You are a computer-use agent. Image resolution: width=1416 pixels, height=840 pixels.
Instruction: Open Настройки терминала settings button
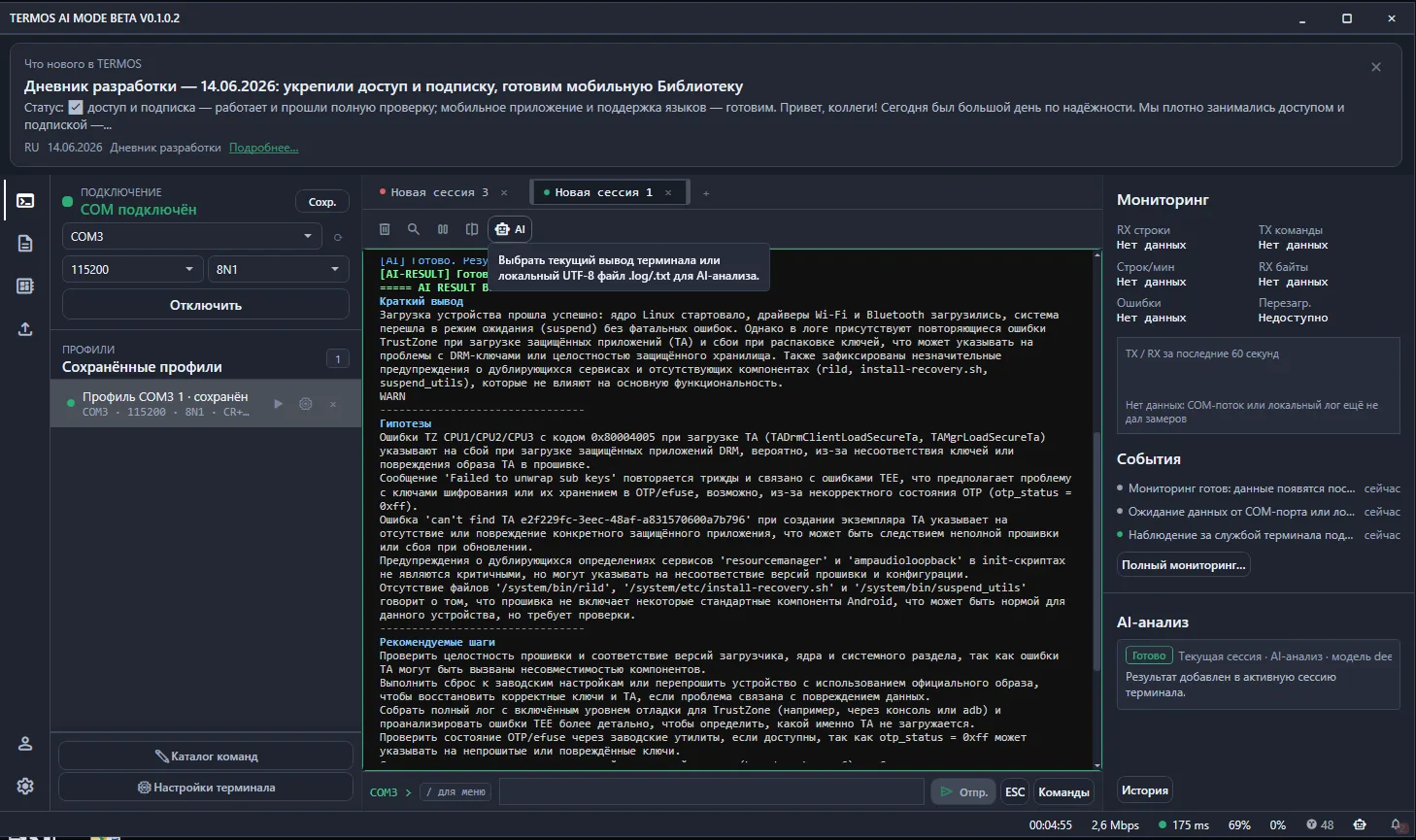tap(206, 788)
